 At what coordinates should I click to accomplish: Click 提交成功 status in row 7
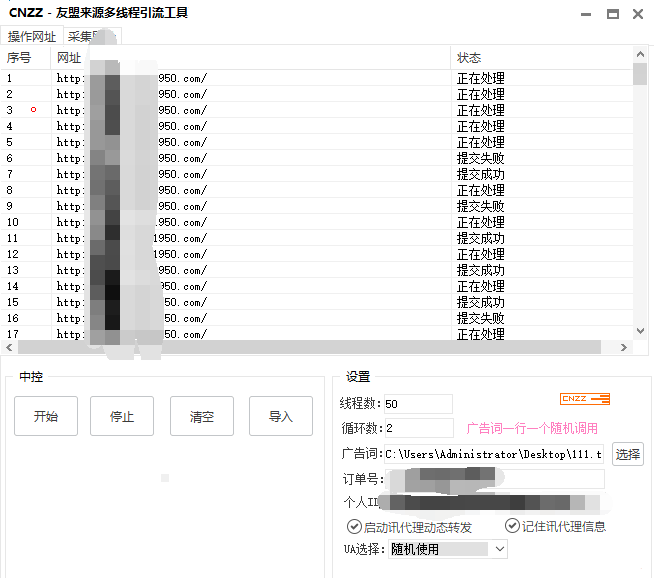pyautogui.click(x=480, y=174)
